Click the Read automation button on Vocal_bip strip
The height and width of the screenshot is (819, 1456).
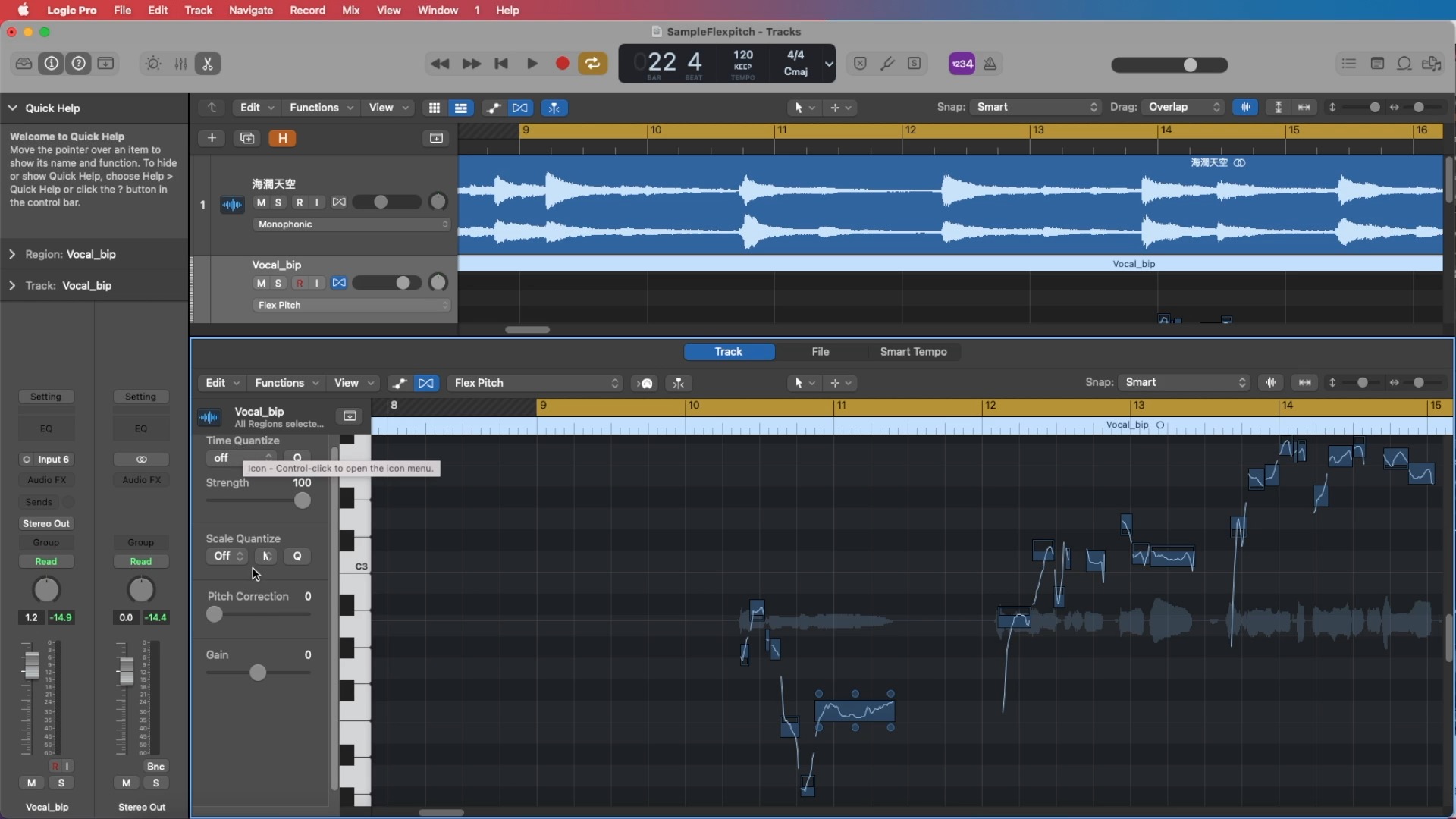point(46,561)
